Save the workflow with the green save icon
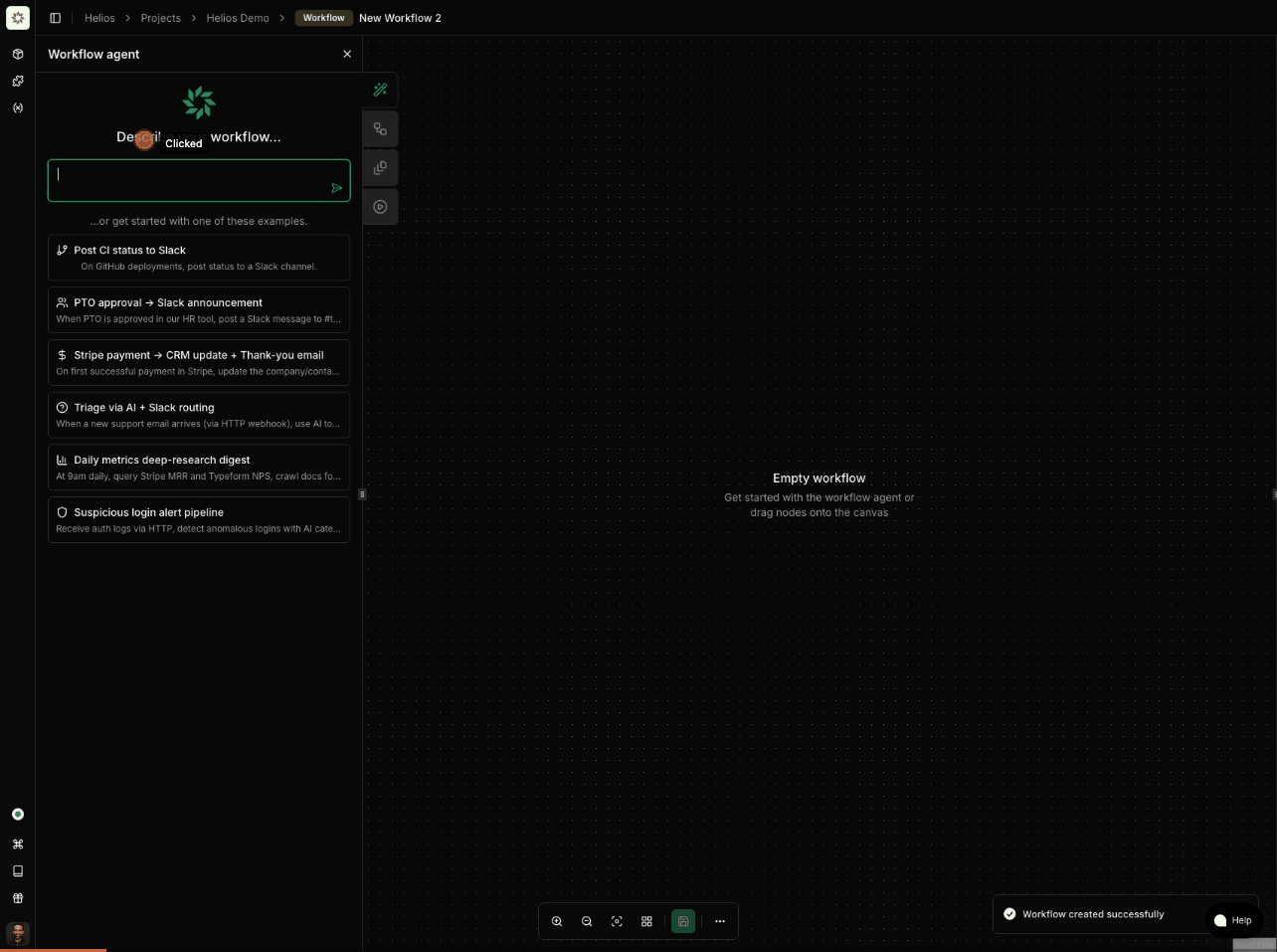The height and width of the screenshot is (952, 1277). pyautogui.click(x=683, y=921)
